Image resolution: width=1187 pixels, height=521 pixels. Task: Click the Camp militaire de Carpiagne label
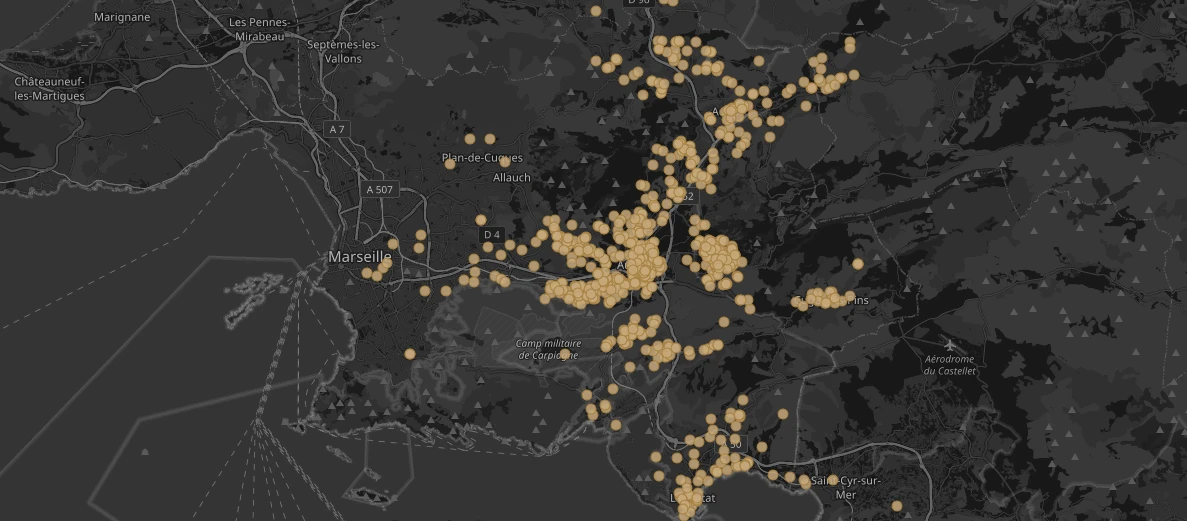click(x=548, y=349)
